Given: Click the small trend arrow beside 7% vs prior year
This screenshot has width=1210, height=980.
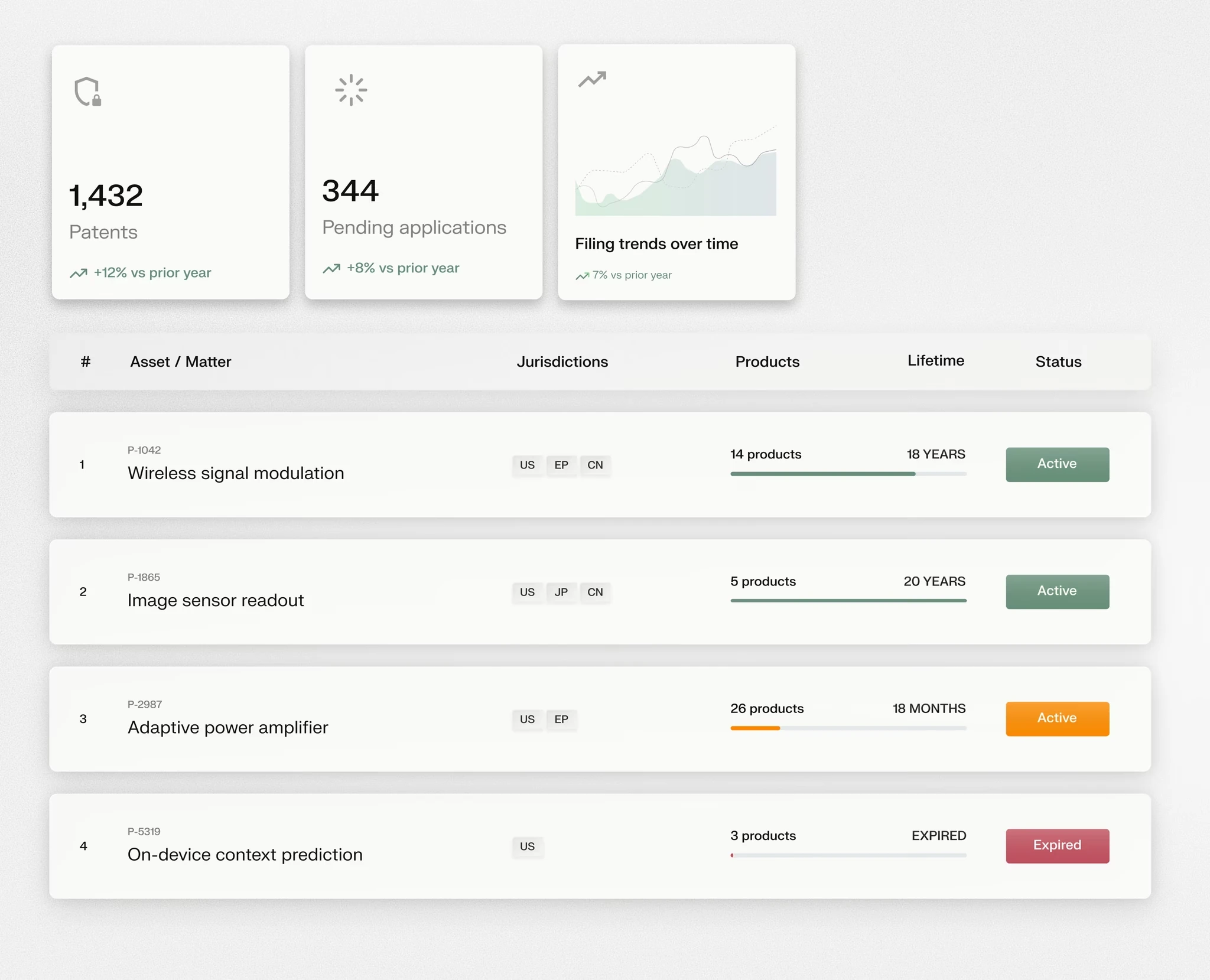Looking at the screenshot, I should click(x=583, y=276).
